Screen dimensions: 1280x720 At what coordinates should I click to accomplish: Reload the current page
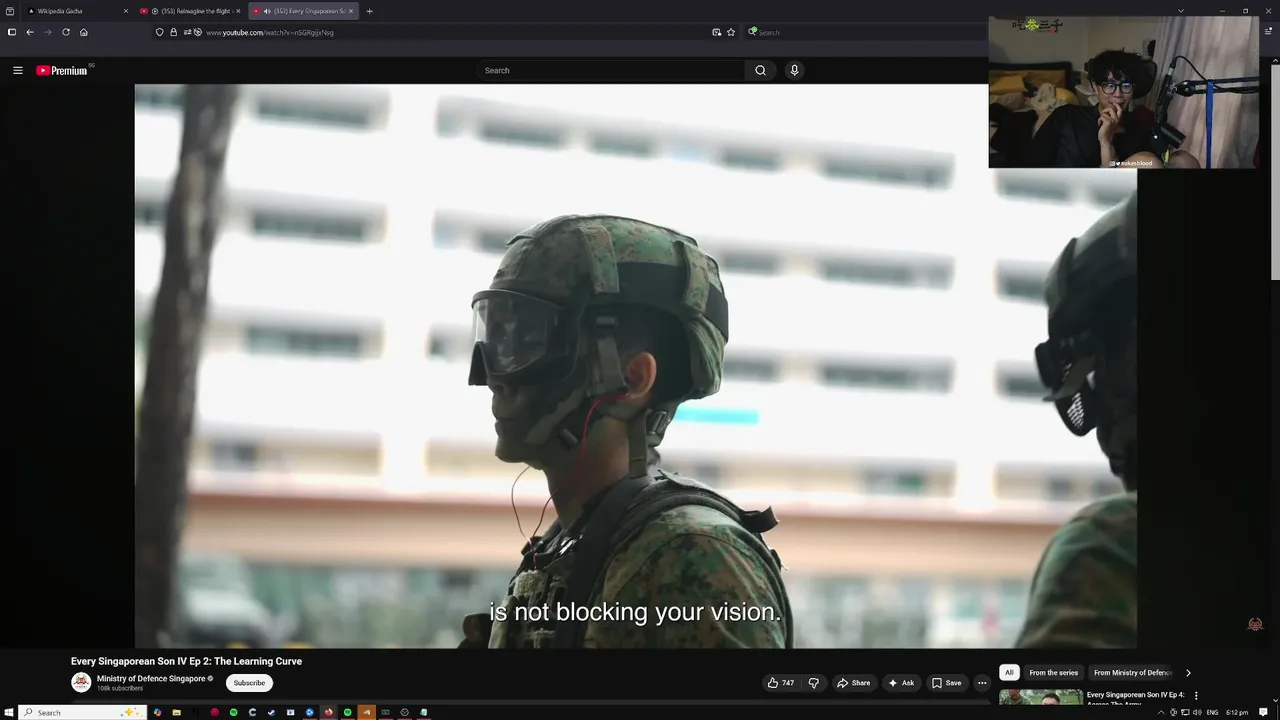(66, 32)
